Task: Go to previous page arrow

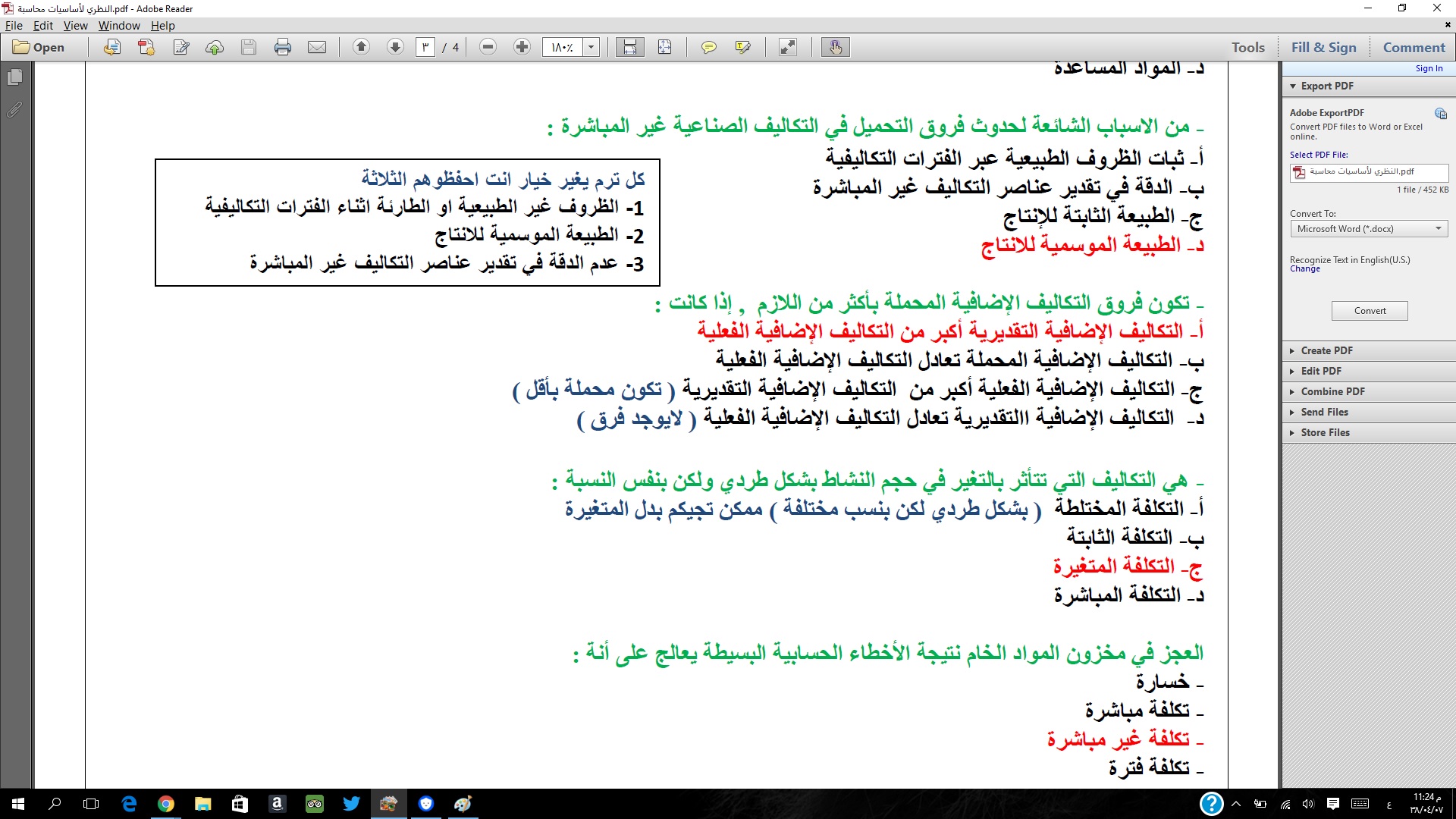Action: [x=361, y=47]
